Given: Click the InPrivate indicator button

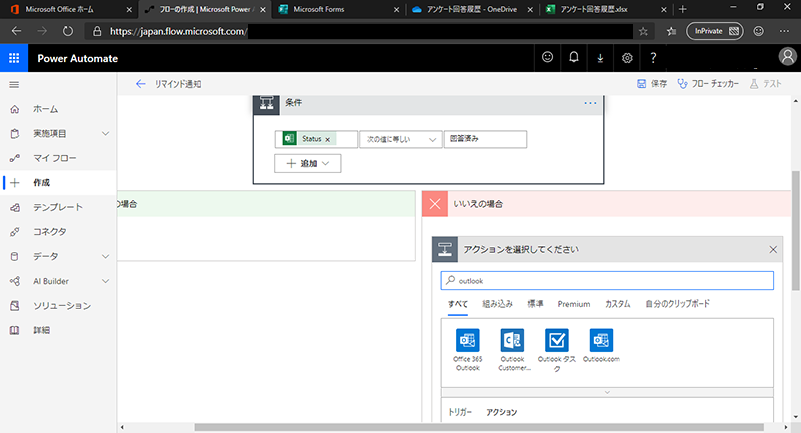Looking at the screenshot, I should coord(715,31).
